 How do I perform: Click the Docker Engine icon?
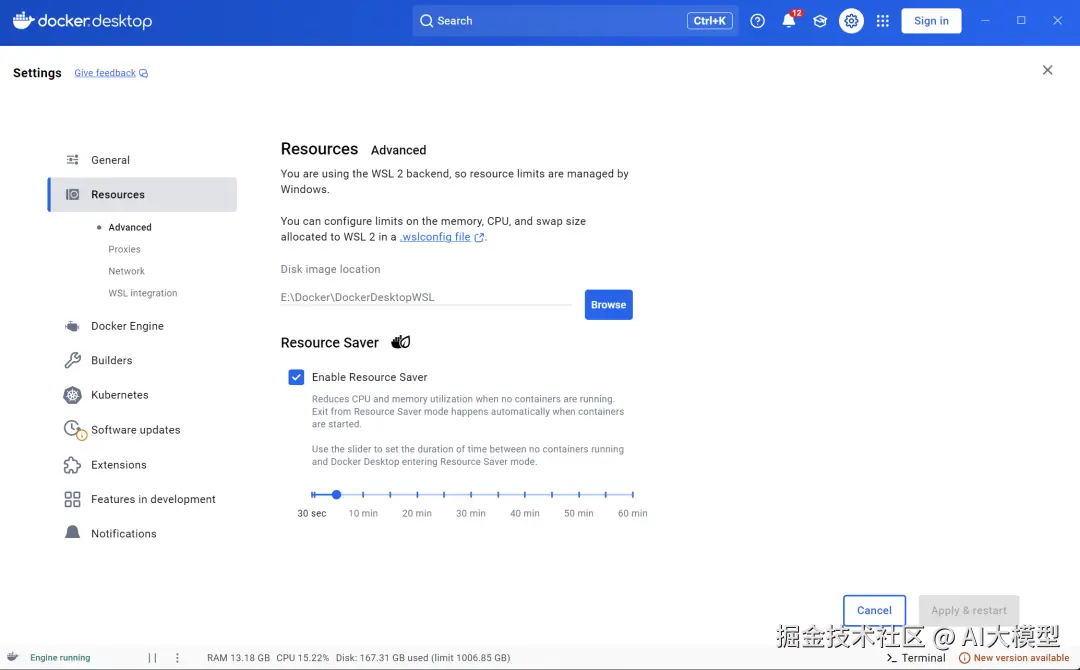(72, 326)
